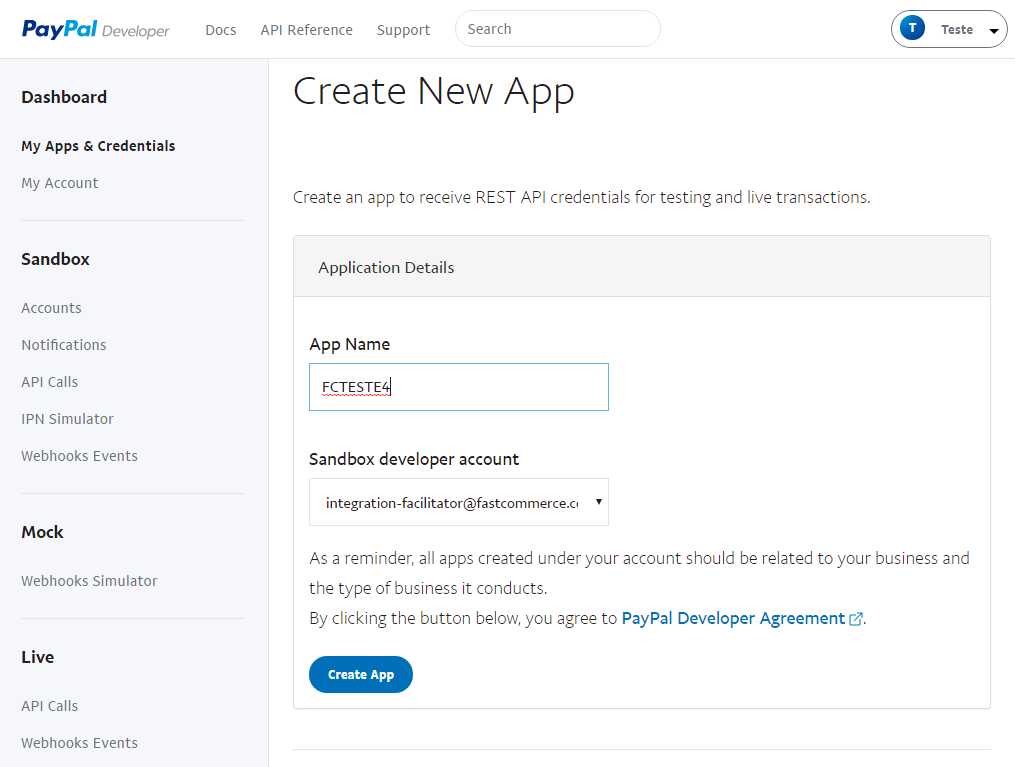Click the Live section heading
The height and width of the screenshot is (767, 1015).
(38, 657)
